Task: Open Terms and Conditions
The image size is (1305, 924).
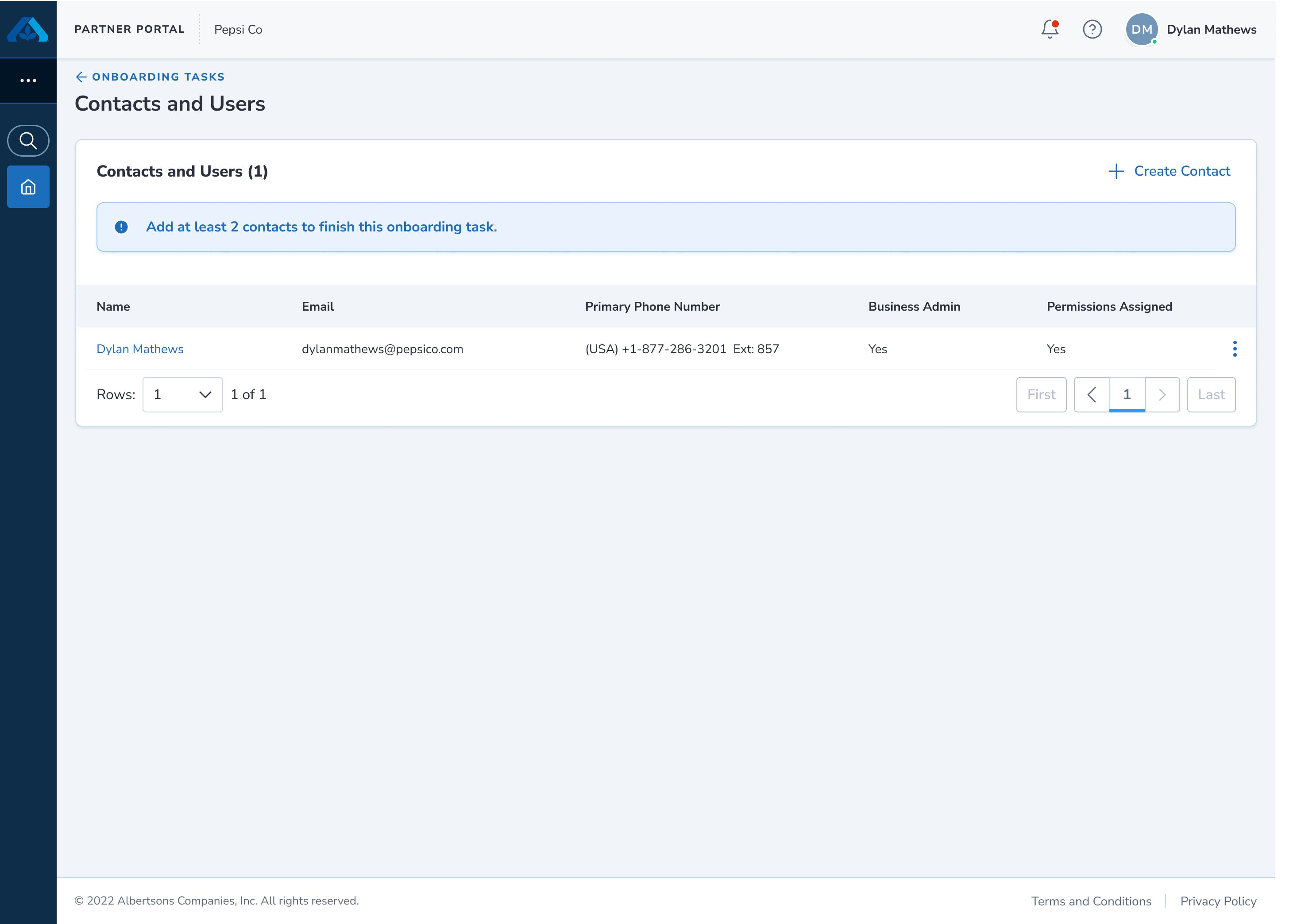Action: click(x=1091, y=901)
